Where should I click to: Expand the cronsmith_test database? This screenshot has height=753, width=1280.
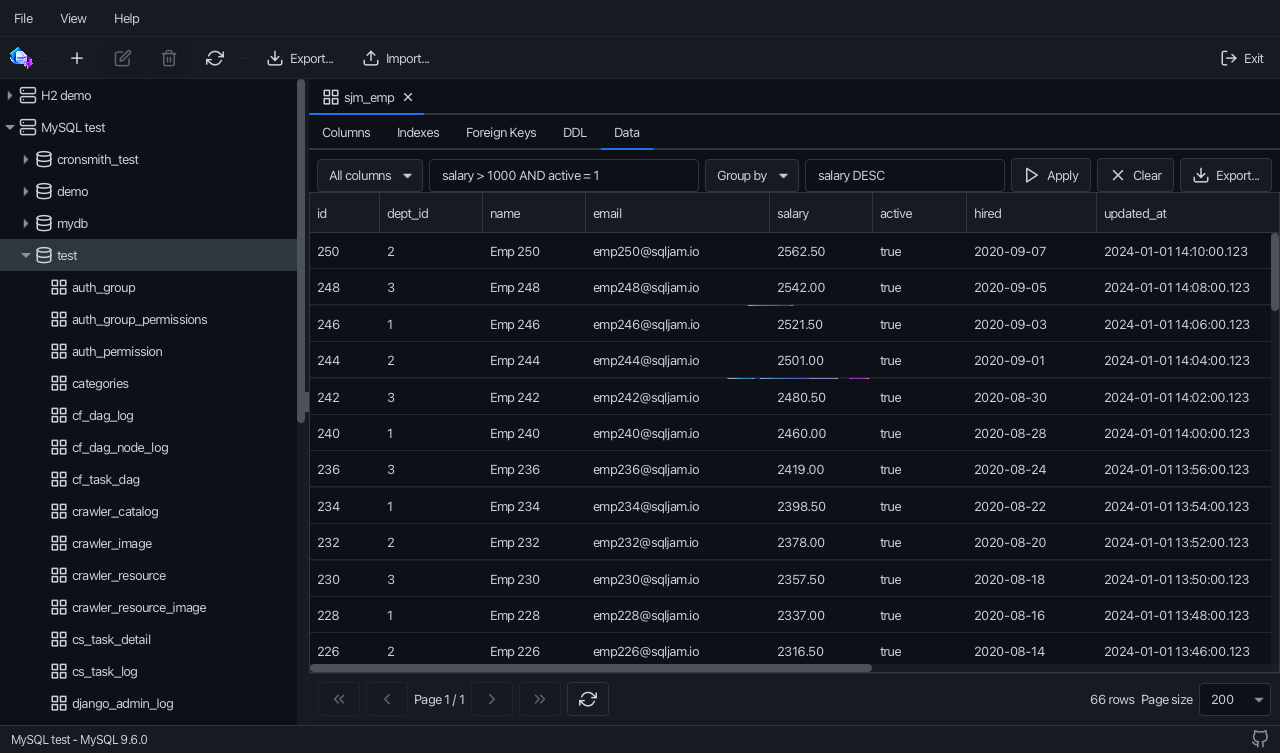(x=26, y=159)
